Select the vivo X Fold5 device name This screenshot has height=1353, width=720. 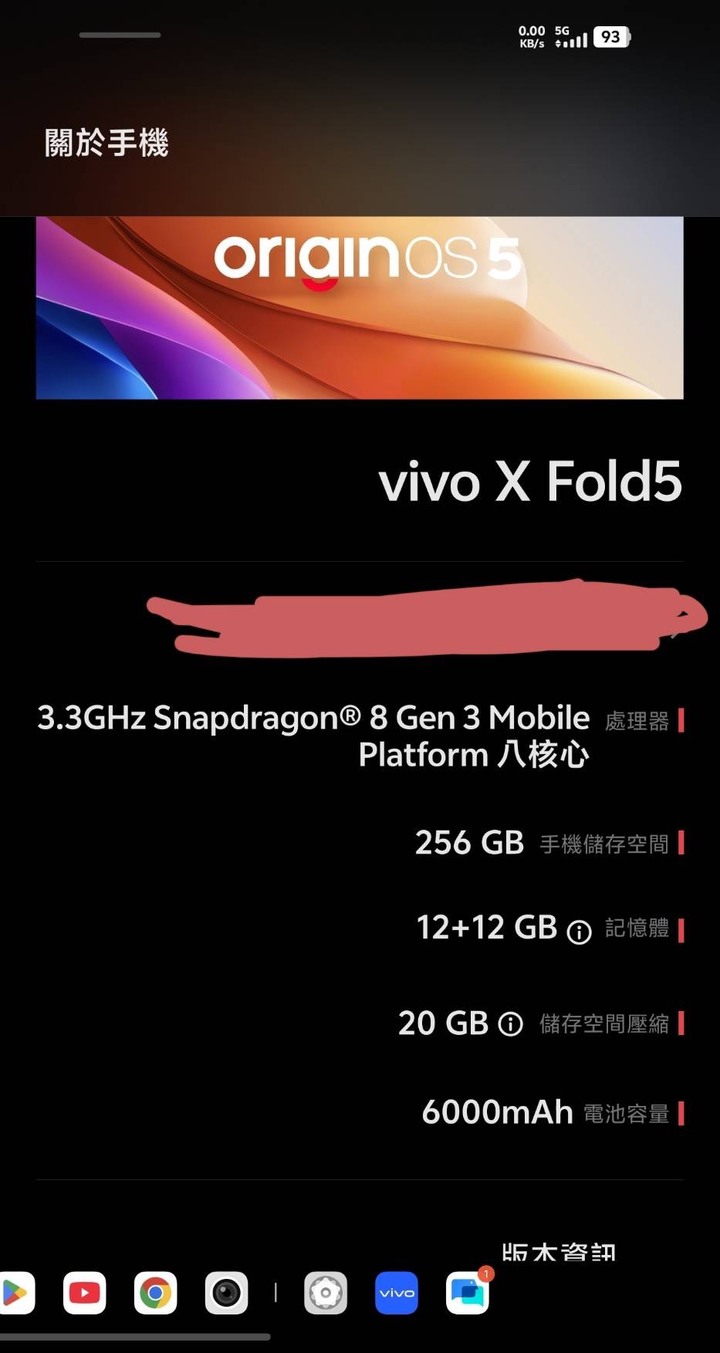[530, 483]
